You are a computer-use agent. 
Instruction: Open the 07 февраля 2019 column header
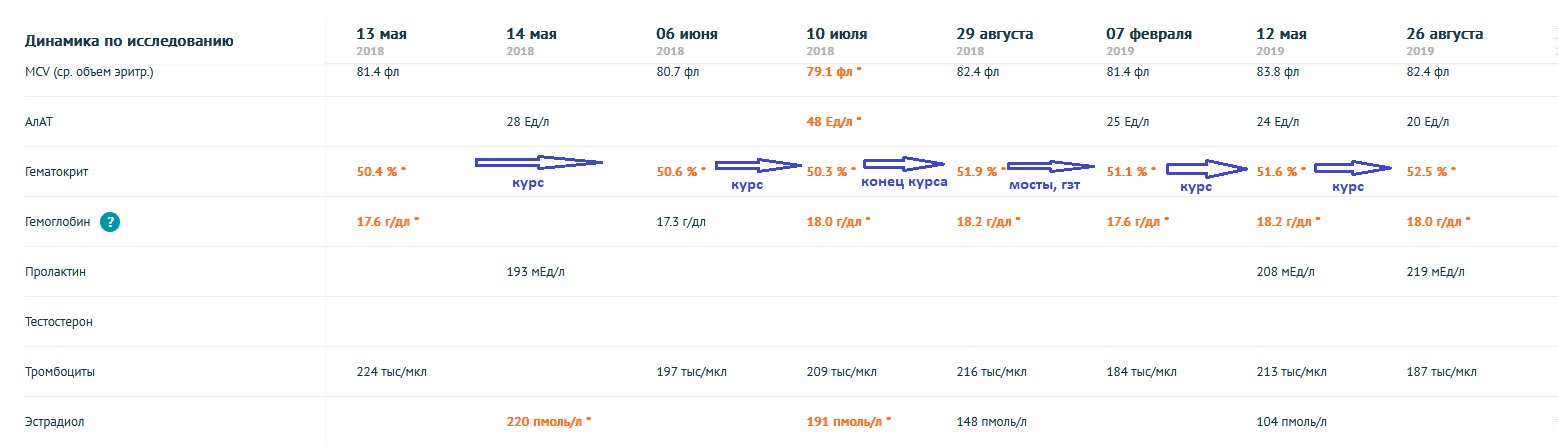1149,40
